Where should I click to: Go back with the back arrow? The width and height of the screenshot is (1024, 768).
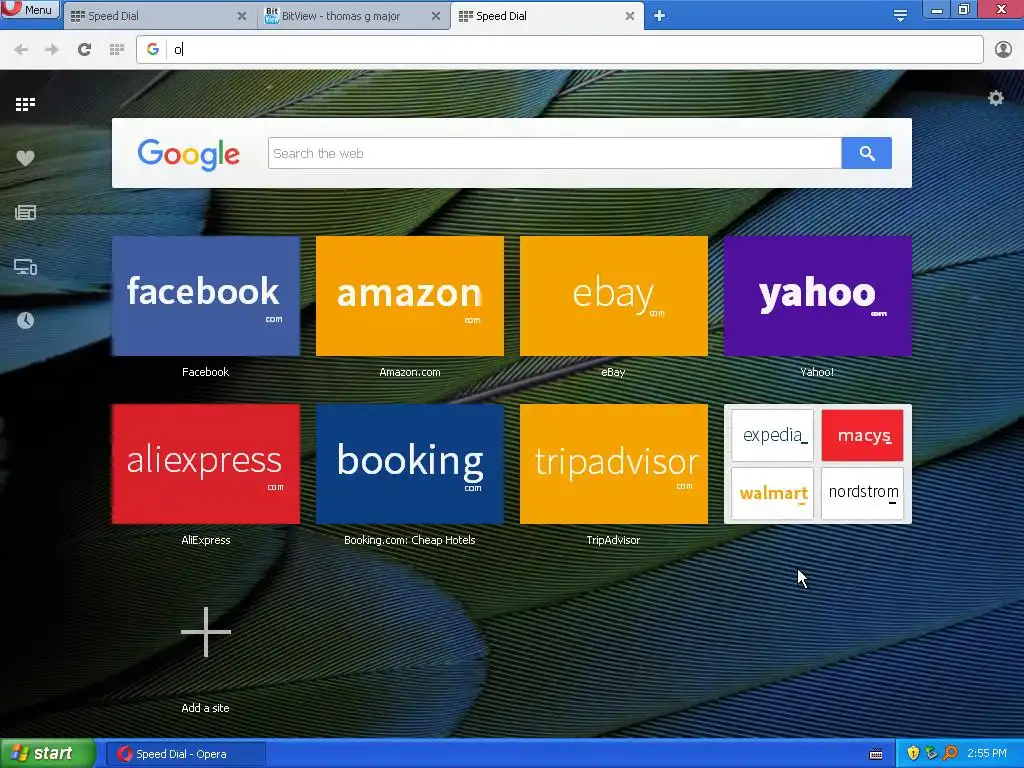(x=21, y=50)
